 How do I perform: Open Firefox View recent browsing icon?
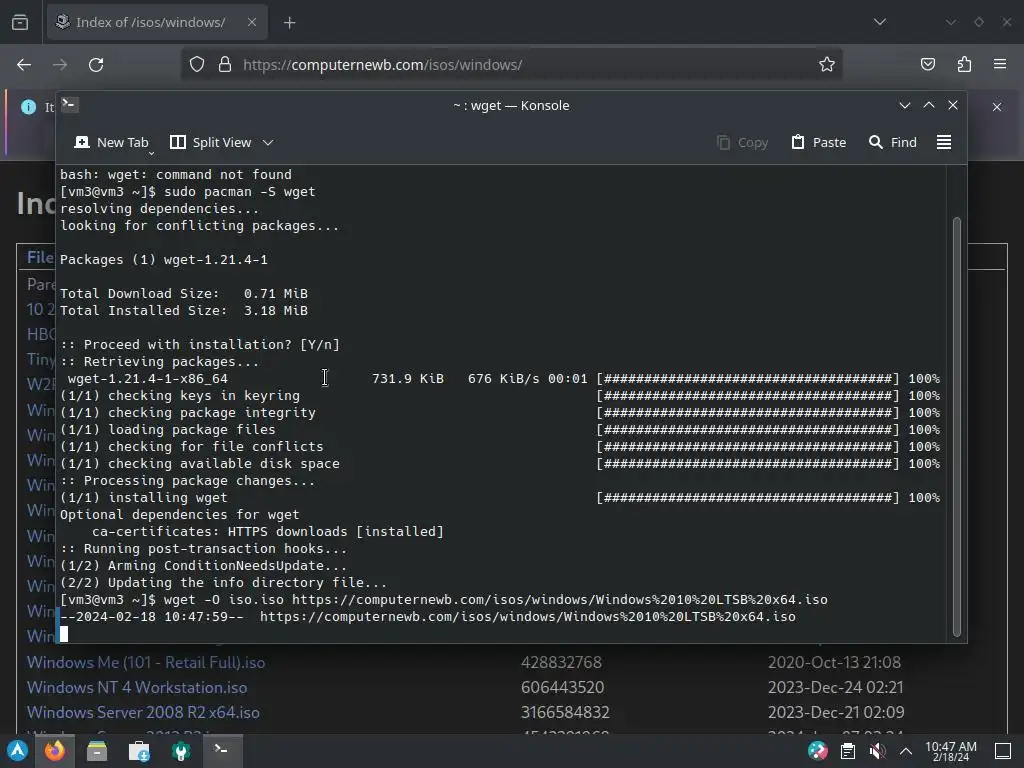pyautogui.click(x=20, y=23)
